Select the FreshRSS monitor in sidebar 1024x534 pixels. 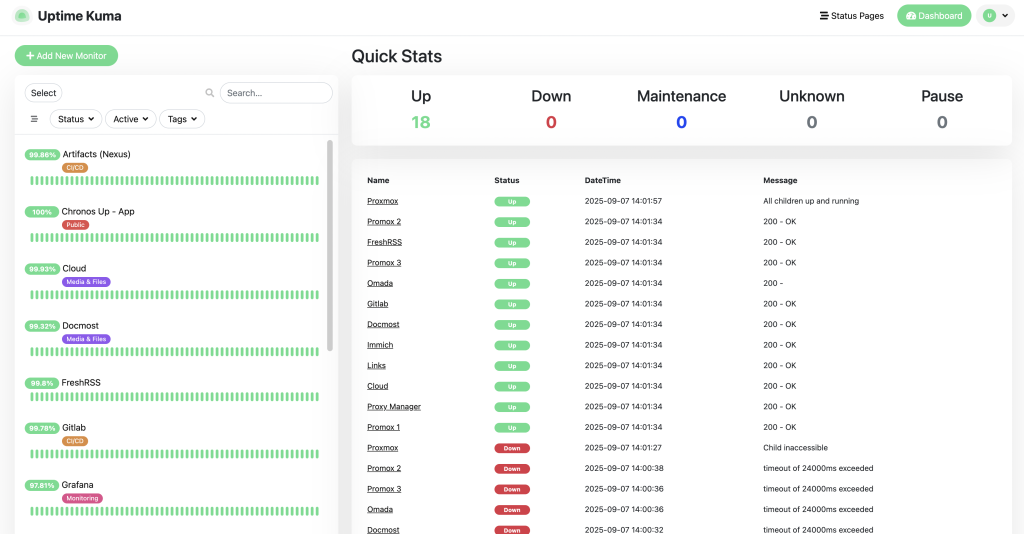click(81, 383)
